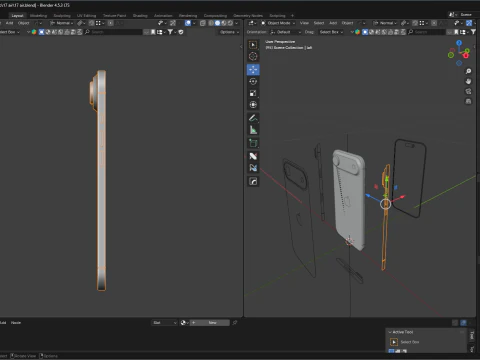Click Node menu in bottom editor
Viewport: 480px width, 360px height.
(x=16, y=322)
